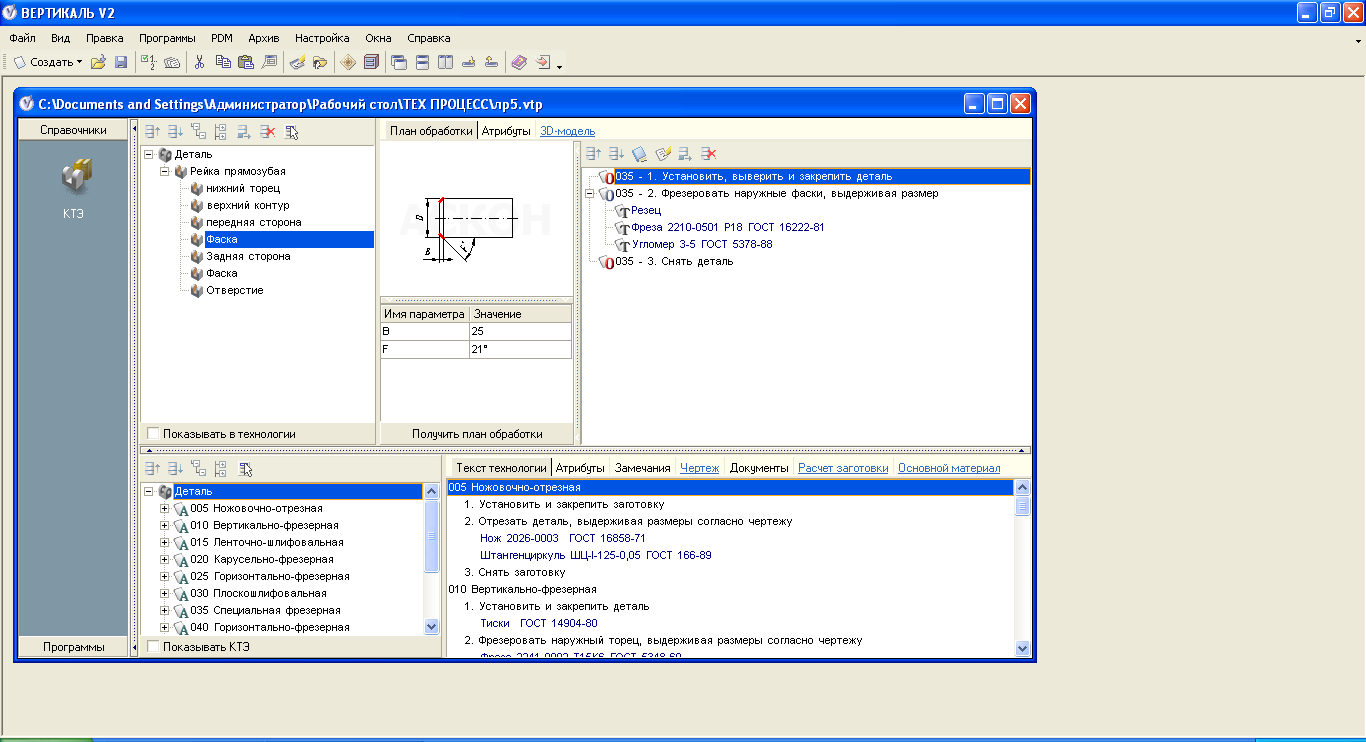Open the Создать dropdown arrow
Image resolution: width=1366 pixels, height=742 pixels.
coord(80,62)
